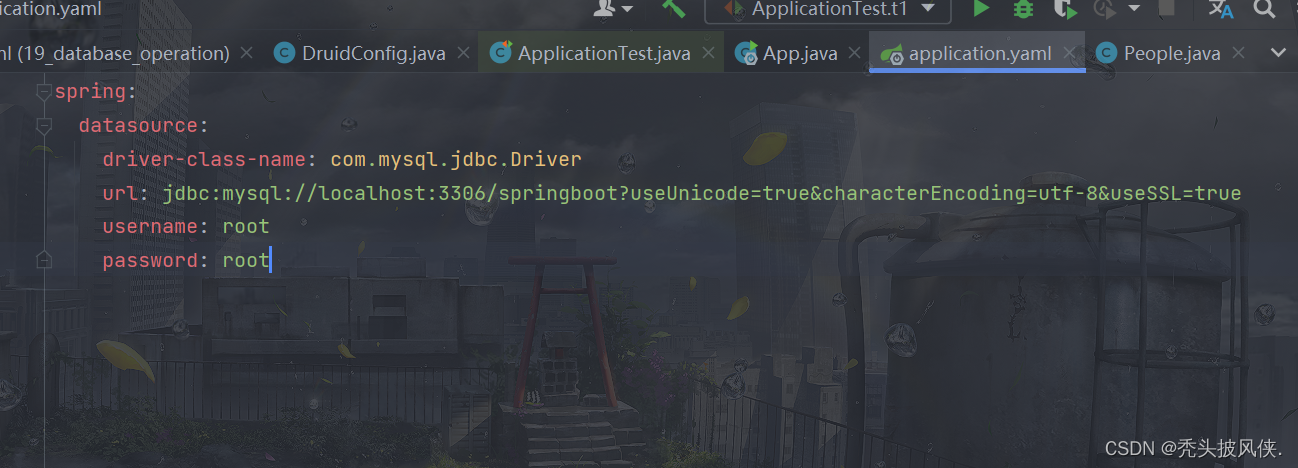The image size is (1298, 468).
Task: Click the Build project hammer icon
Action: point(672,8)
